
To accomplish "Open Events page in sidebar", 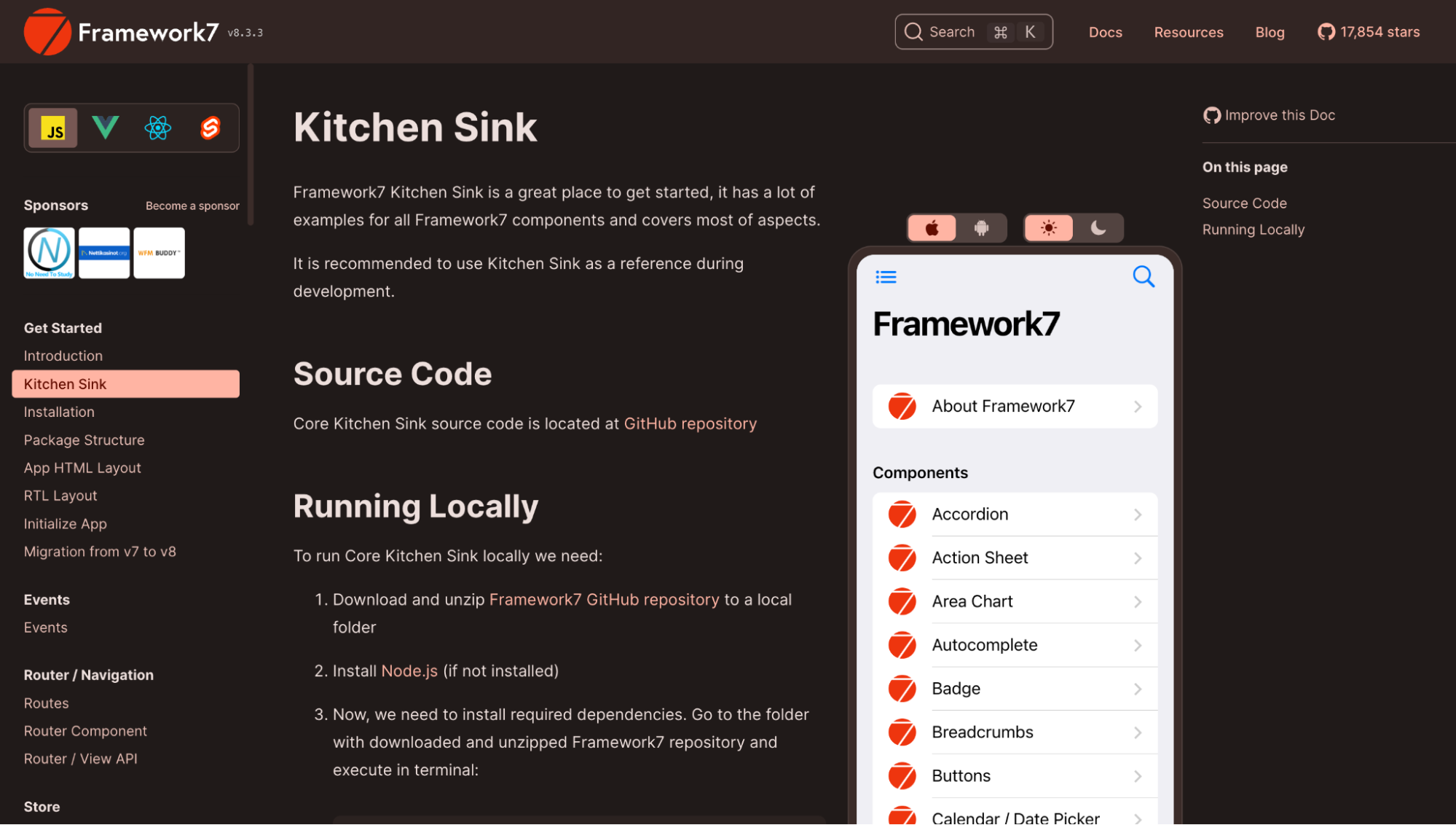I will (x=45, y=627).
